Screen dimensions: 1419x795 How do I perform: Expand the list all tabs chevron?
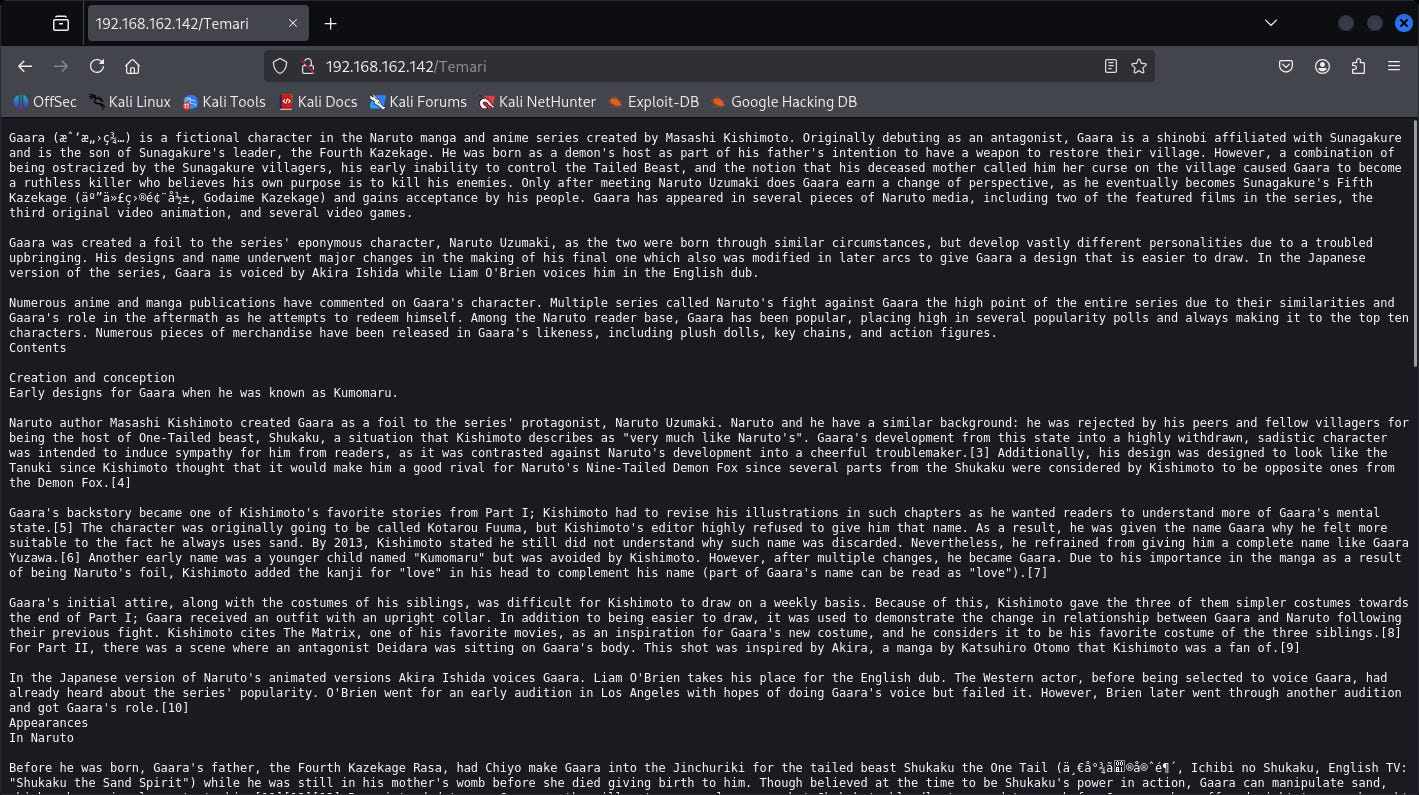(1270, 23)
